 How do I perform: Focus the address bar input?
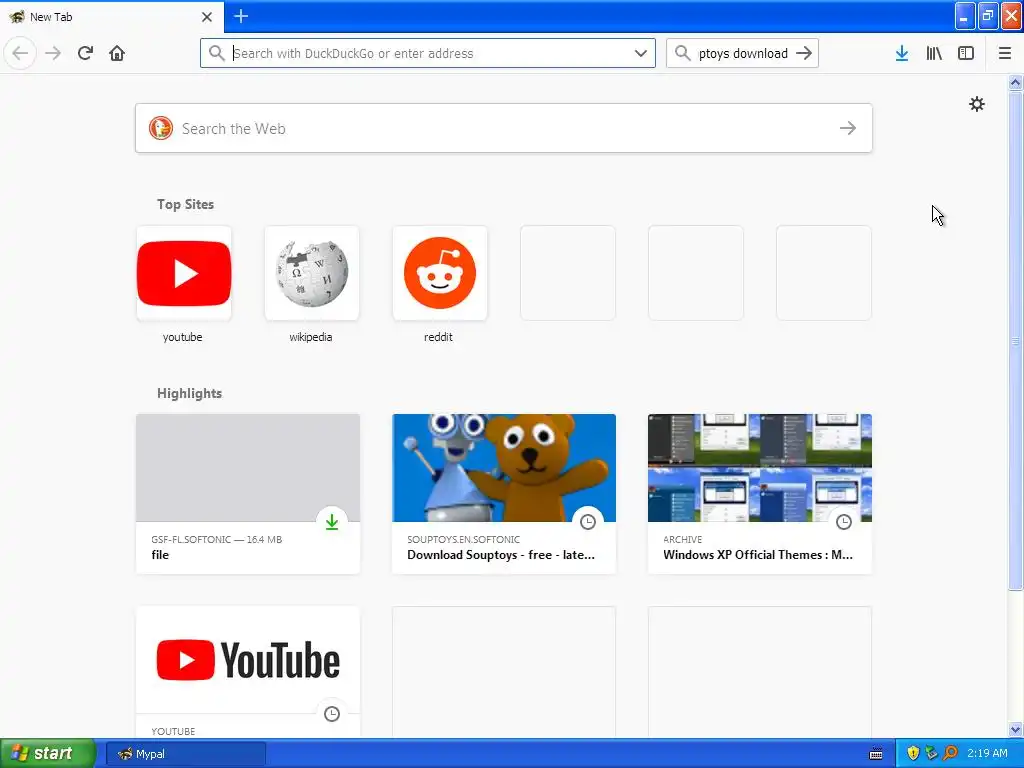pyautogui.click(x=428, y=54)
